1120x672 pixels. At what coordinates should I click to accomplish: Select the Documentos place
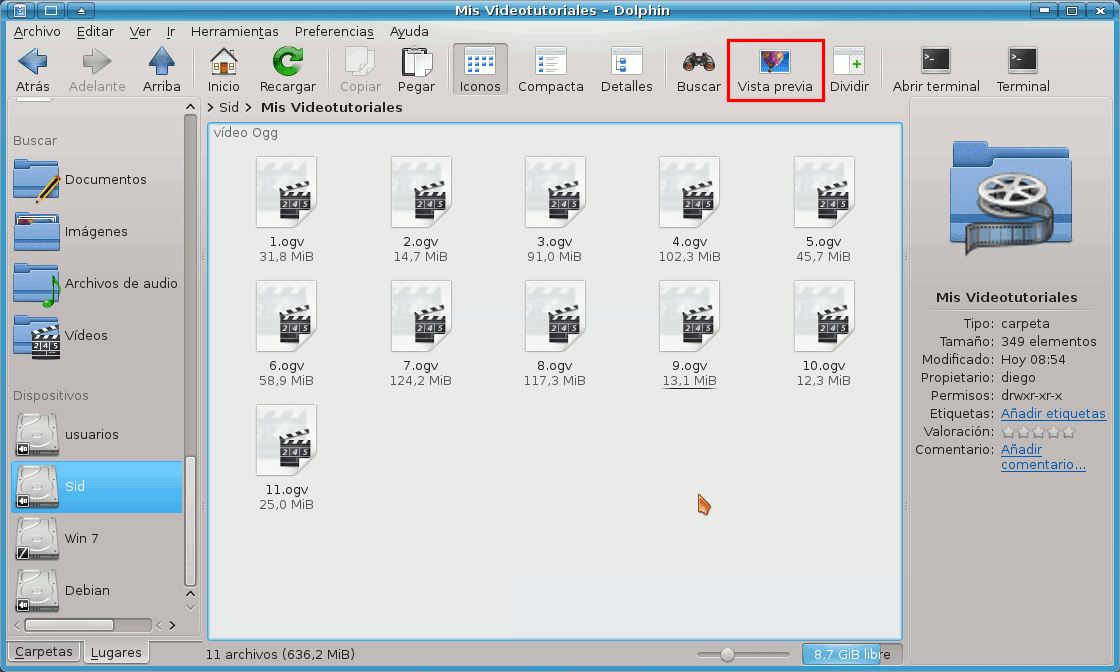[x=96, y=180]
